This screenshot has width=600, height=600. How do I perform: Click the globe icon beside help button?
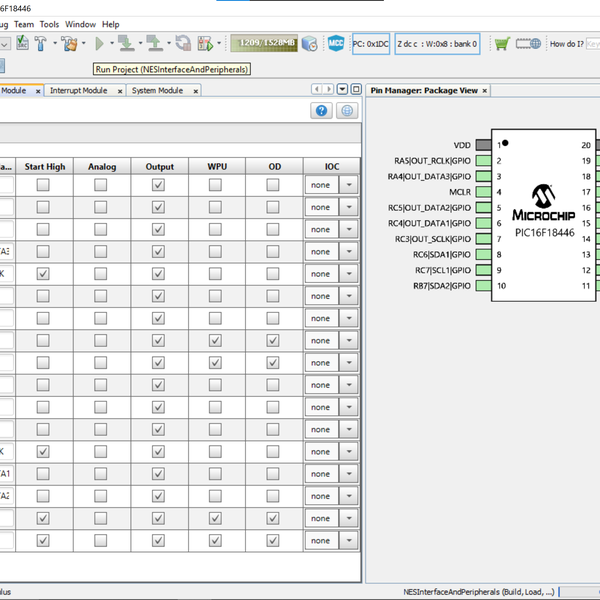pyautogui.click(x=347, y=111)
